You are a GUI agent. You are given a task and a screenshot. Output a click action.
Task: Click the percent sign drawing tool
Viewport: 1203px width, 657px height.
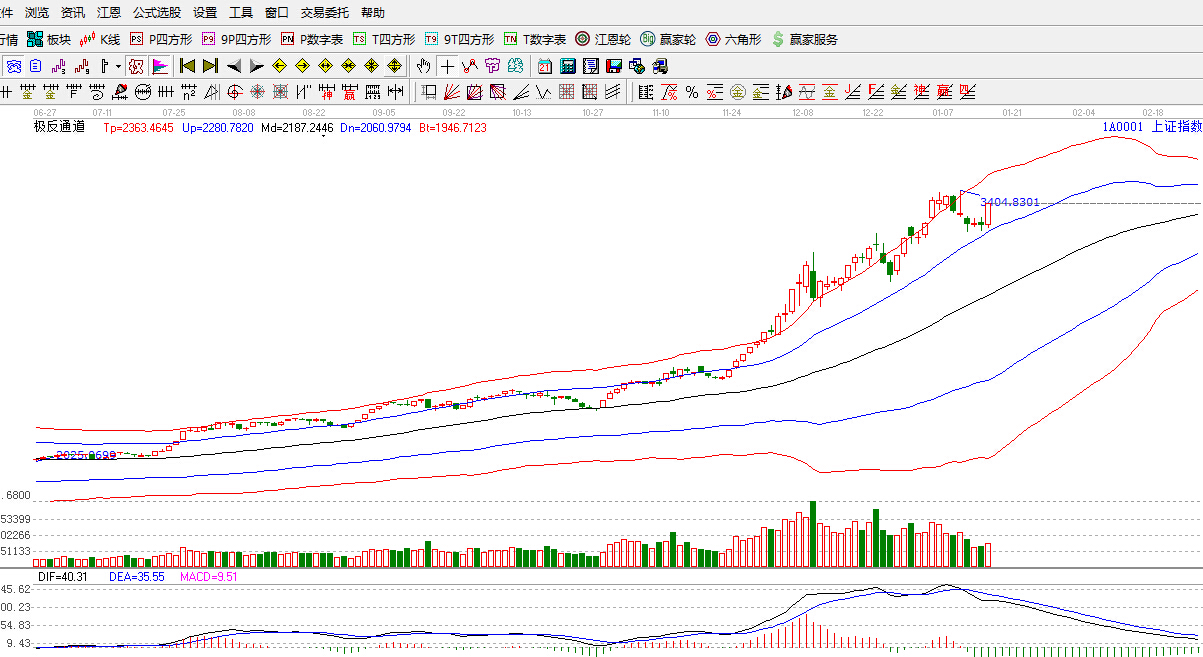[x=692, y=93]
